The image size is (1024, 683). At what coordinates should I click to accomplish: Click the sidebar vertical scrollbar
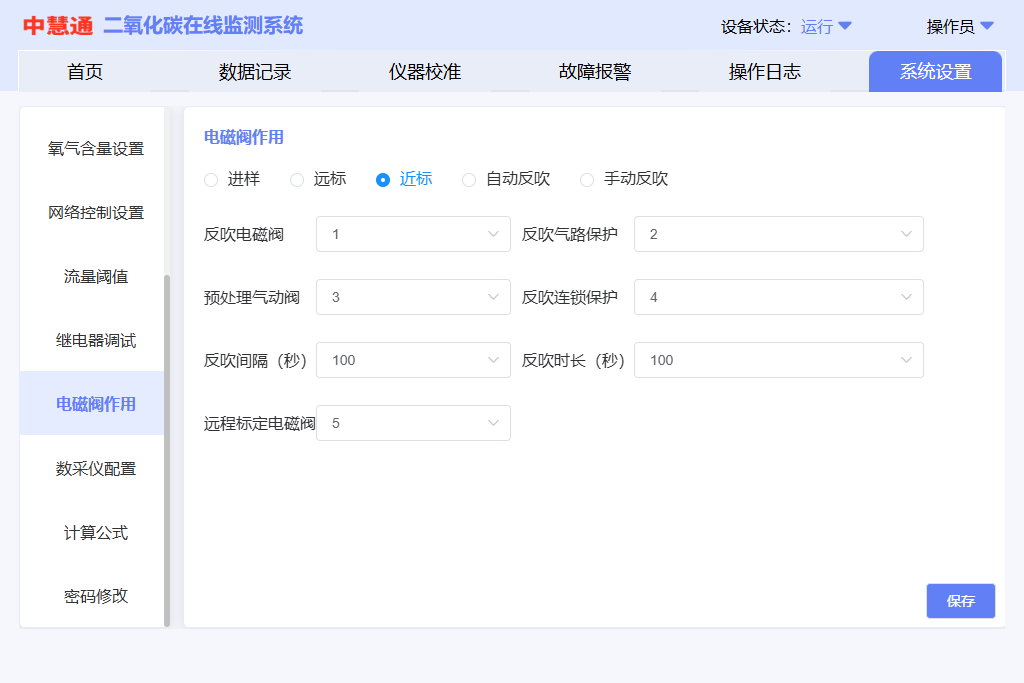click(167, 450)
